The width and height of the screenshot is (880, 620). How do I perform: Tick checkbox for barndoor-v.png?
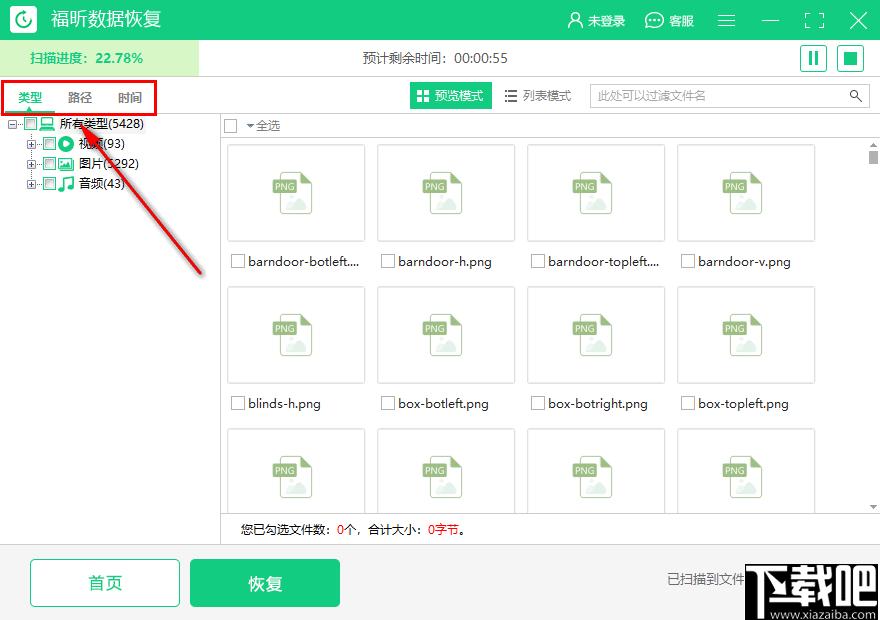click(688, 261)
